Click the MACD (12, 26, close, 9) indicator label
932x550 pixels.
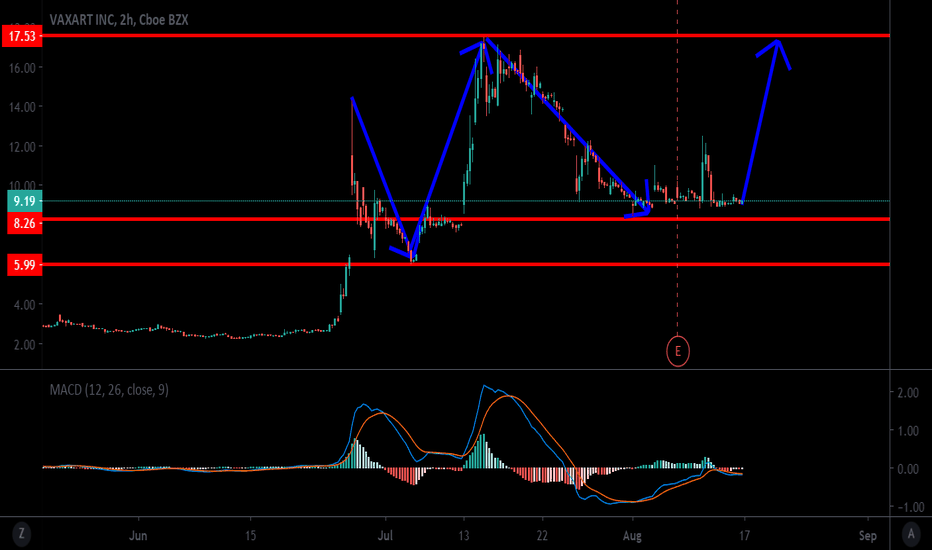coord(109,390)
